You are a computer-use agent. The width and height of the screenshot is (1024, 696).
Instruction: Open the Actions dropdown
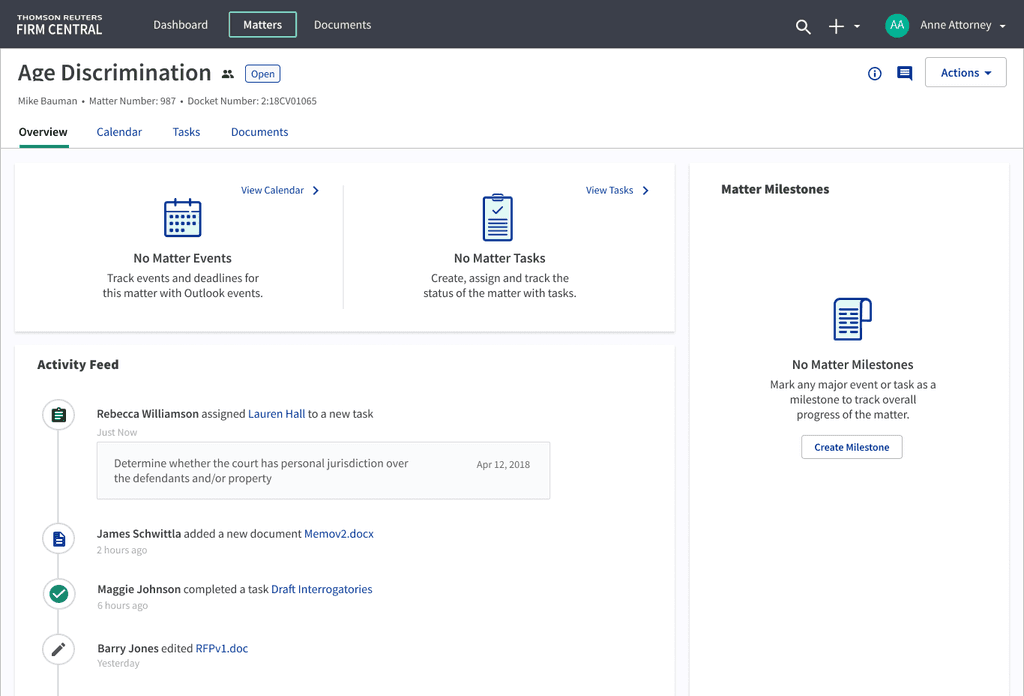[x=965, y=73]
